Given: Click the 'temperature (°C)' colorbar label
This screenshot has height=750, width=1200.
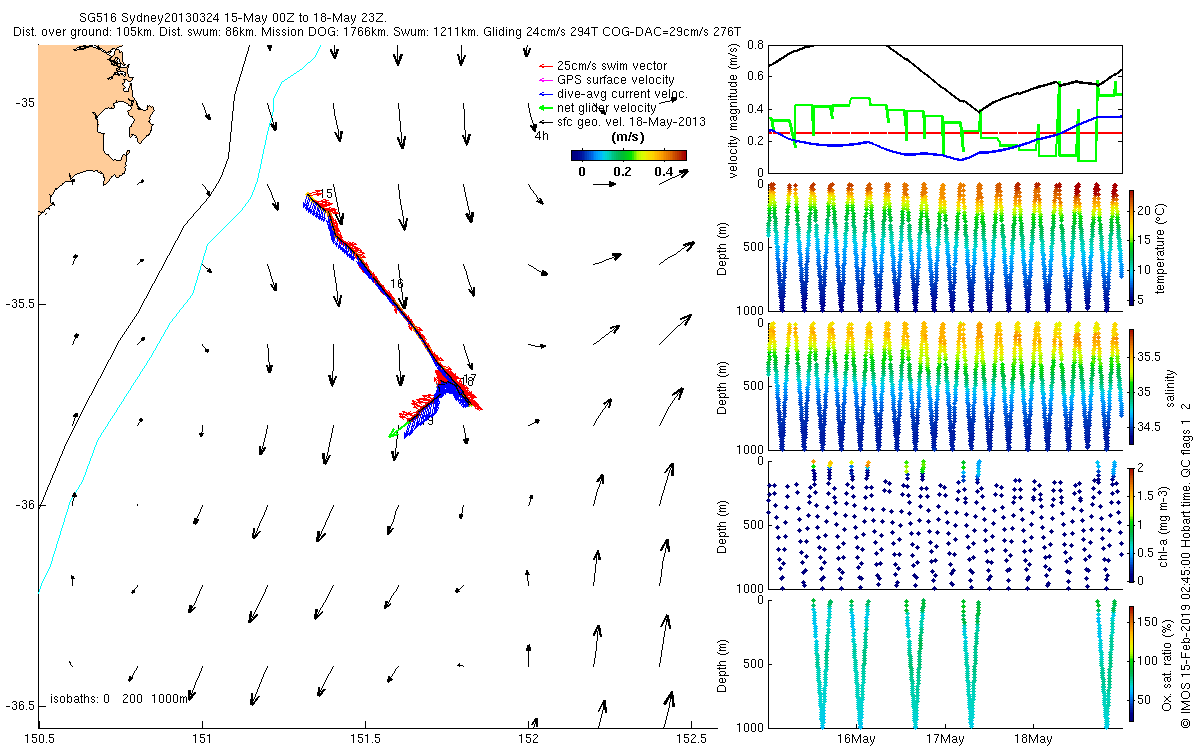Looking at the screenshot, I should [1160, 247].
